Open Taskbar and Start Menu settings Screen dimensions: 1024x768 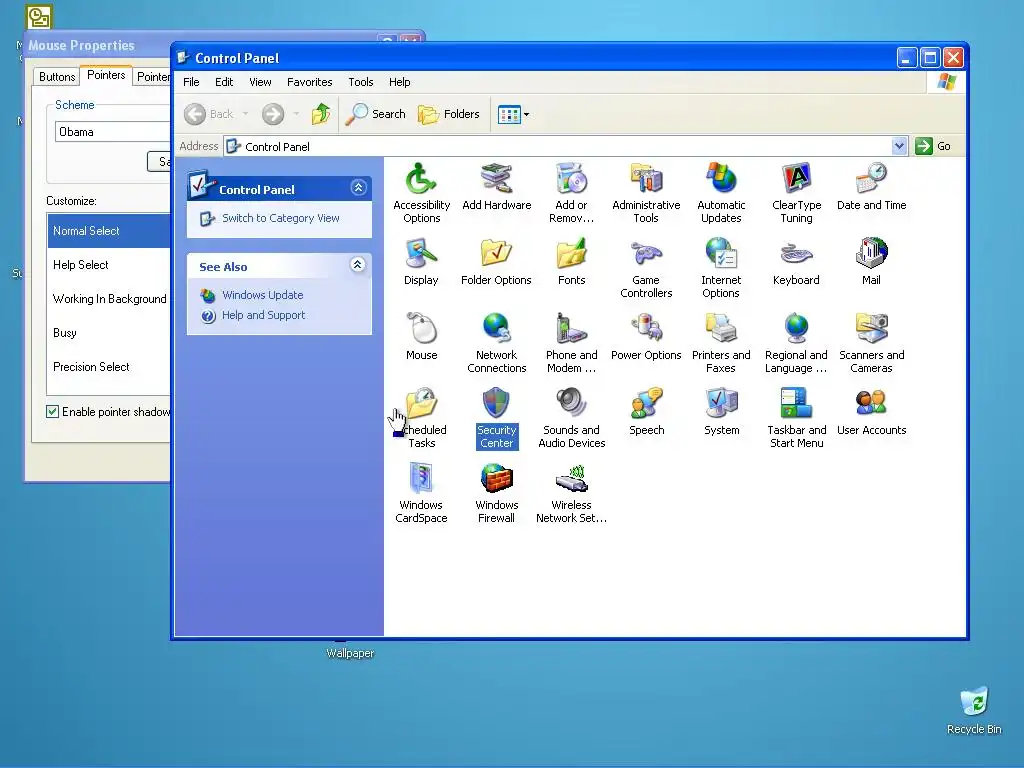796,419
